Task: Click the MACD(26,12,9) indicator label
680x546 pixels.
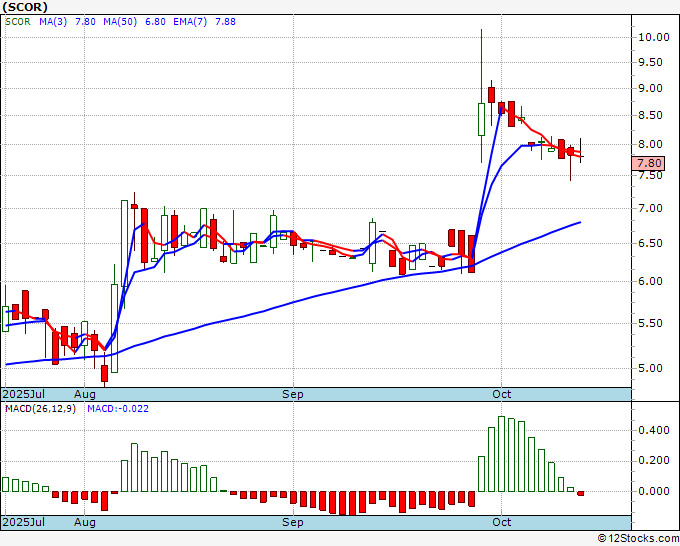Action: click(40, 409)
